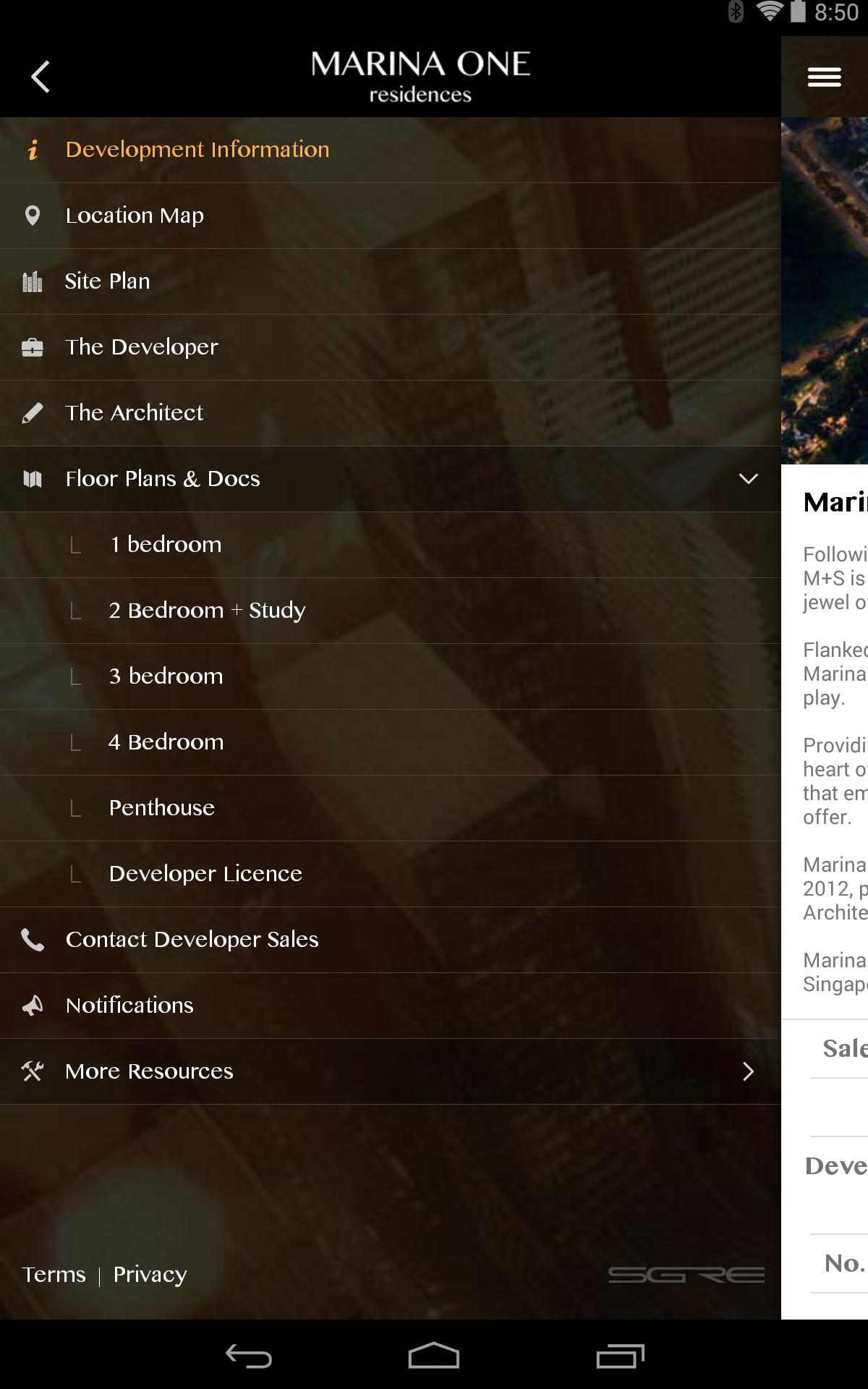The image size is (868, 1389).
Task: Select 4 Bedroom floor plan
Action: pos(391,742)
